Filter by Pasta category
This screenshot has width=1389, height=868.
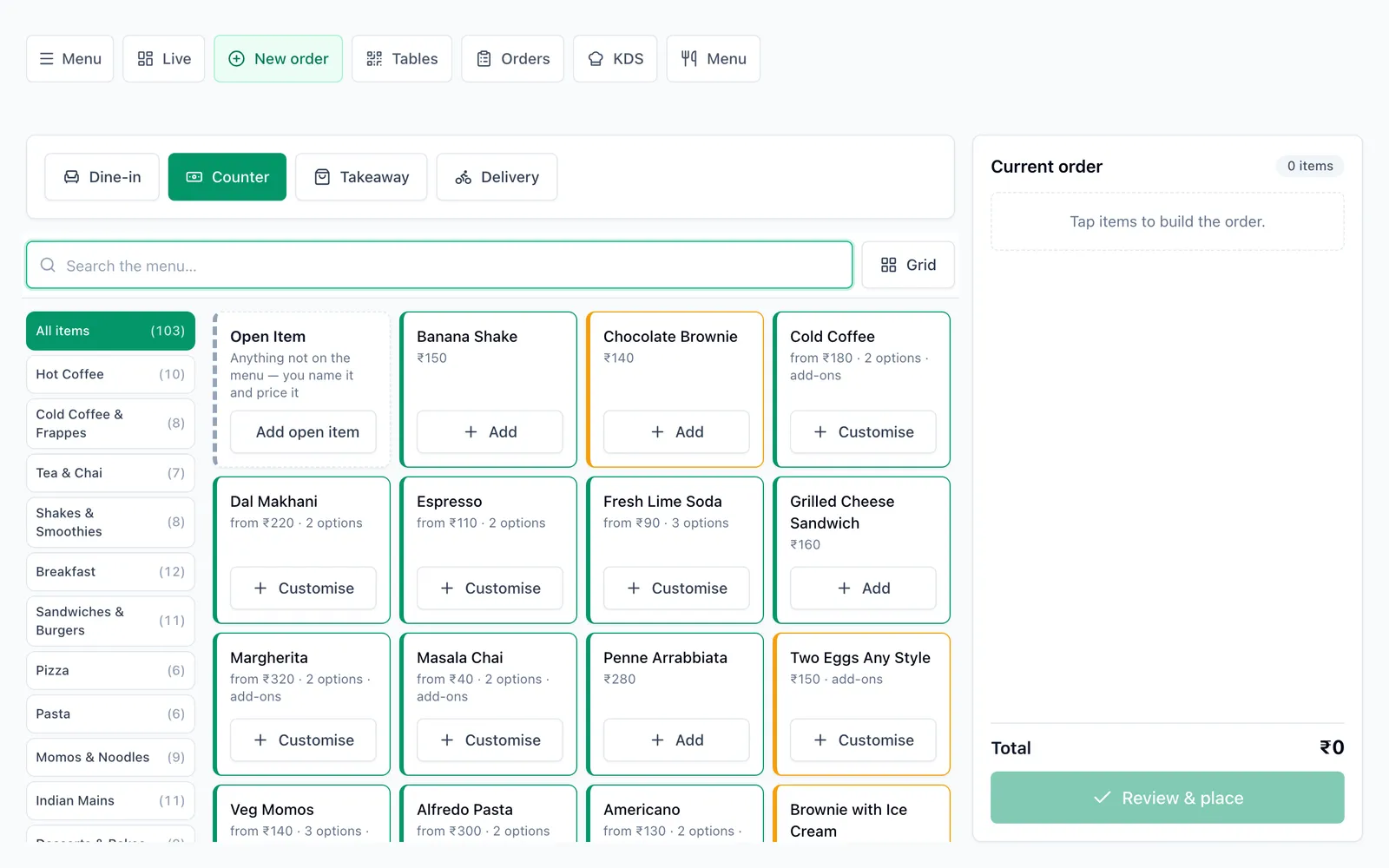pyautogui.click(x=110, y=714)
